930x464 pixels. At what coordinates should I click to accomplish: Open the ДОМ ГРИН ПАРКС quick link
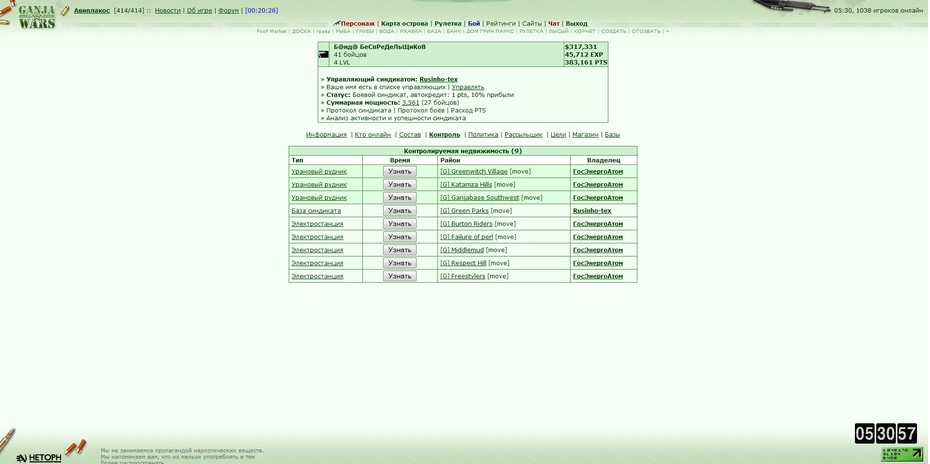tap(490, 31)
